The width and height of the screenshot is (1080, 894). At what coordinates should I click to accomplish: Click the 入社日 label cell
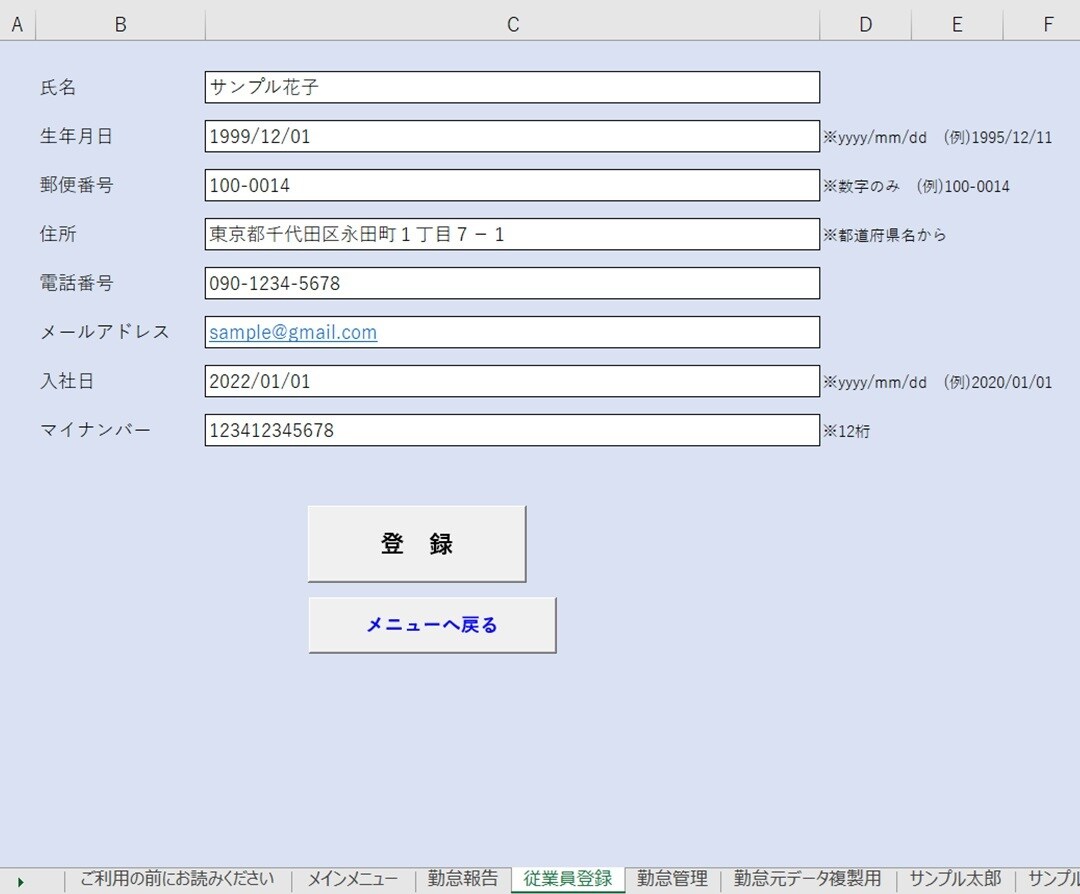pos(67,381)
